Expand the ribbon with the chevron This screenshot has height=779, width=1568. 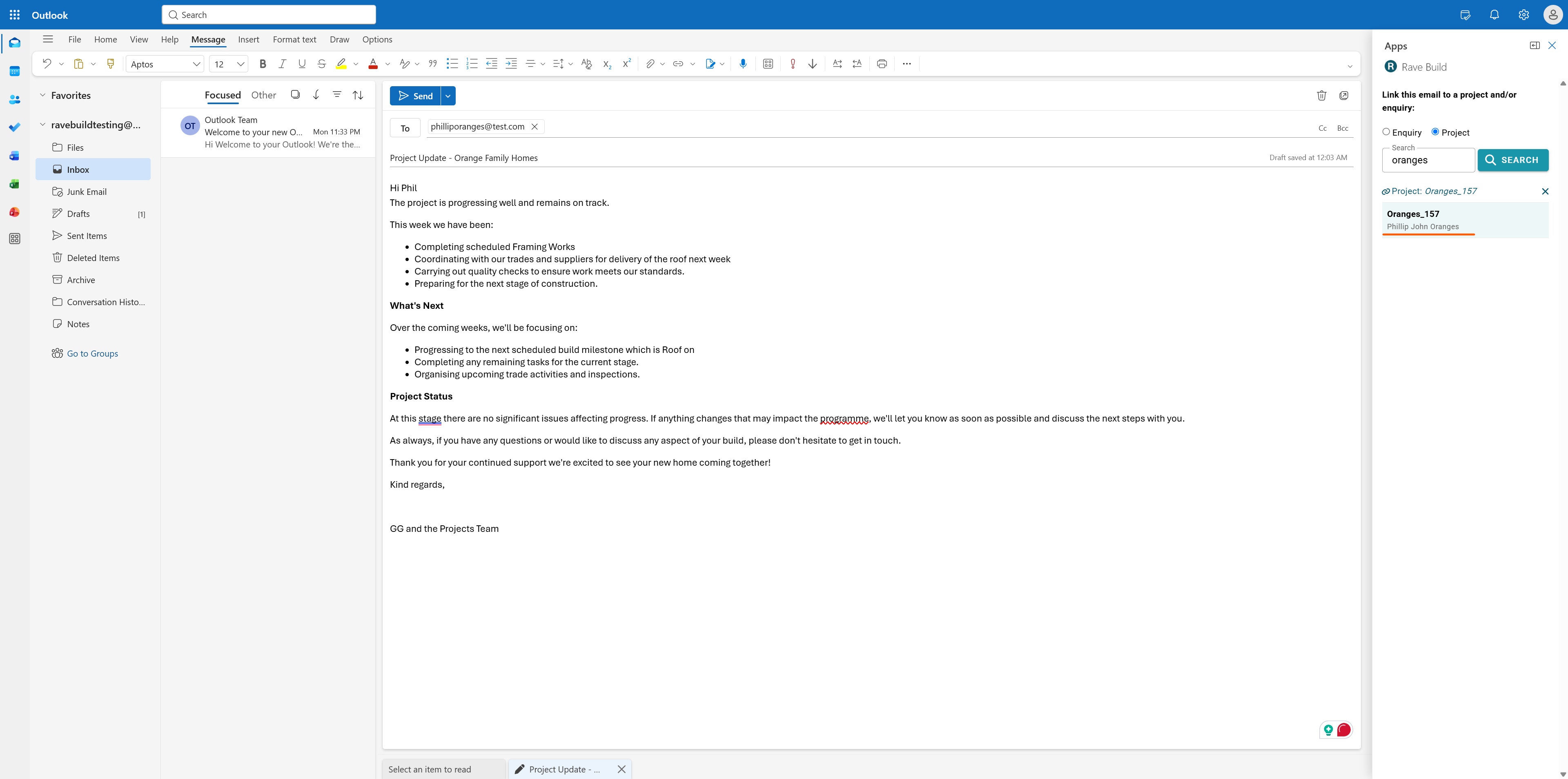[1350, 67]
